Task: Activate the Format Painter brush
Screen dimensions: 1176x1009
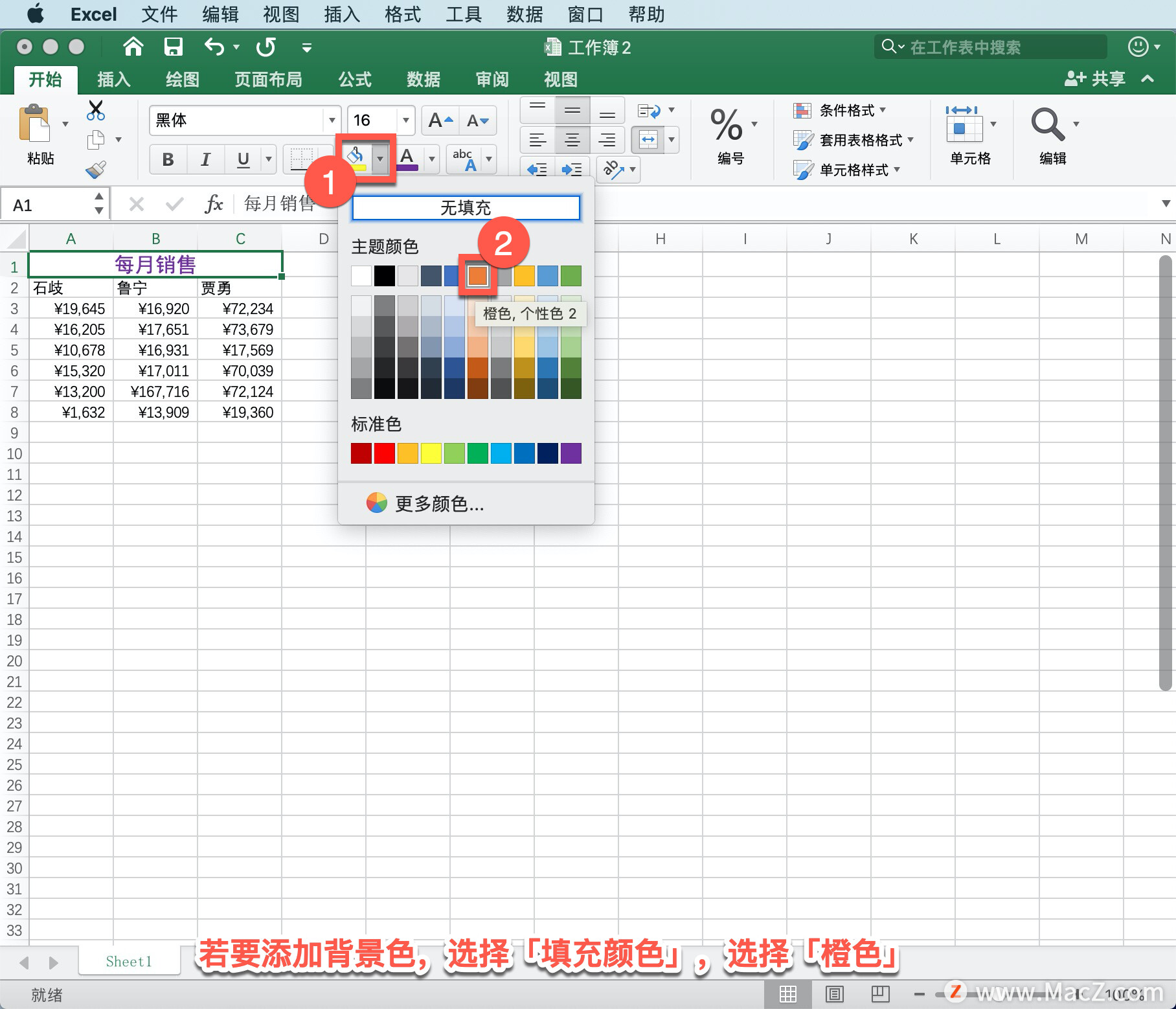Action: tap(96, 169)
